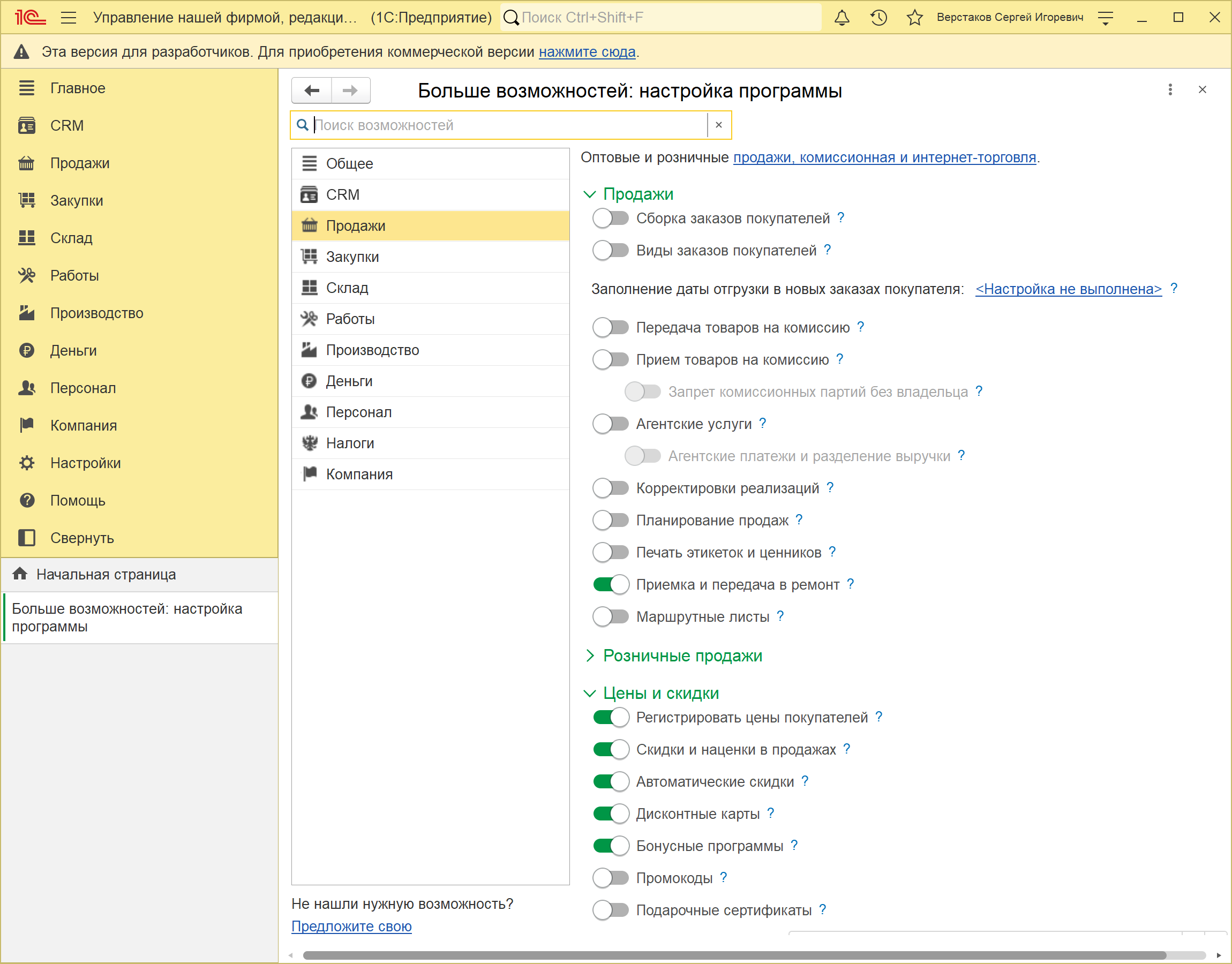Enable Сборка заказов покупателей toggle
Screen dimensions: 1232x964
tap(611, 219)
